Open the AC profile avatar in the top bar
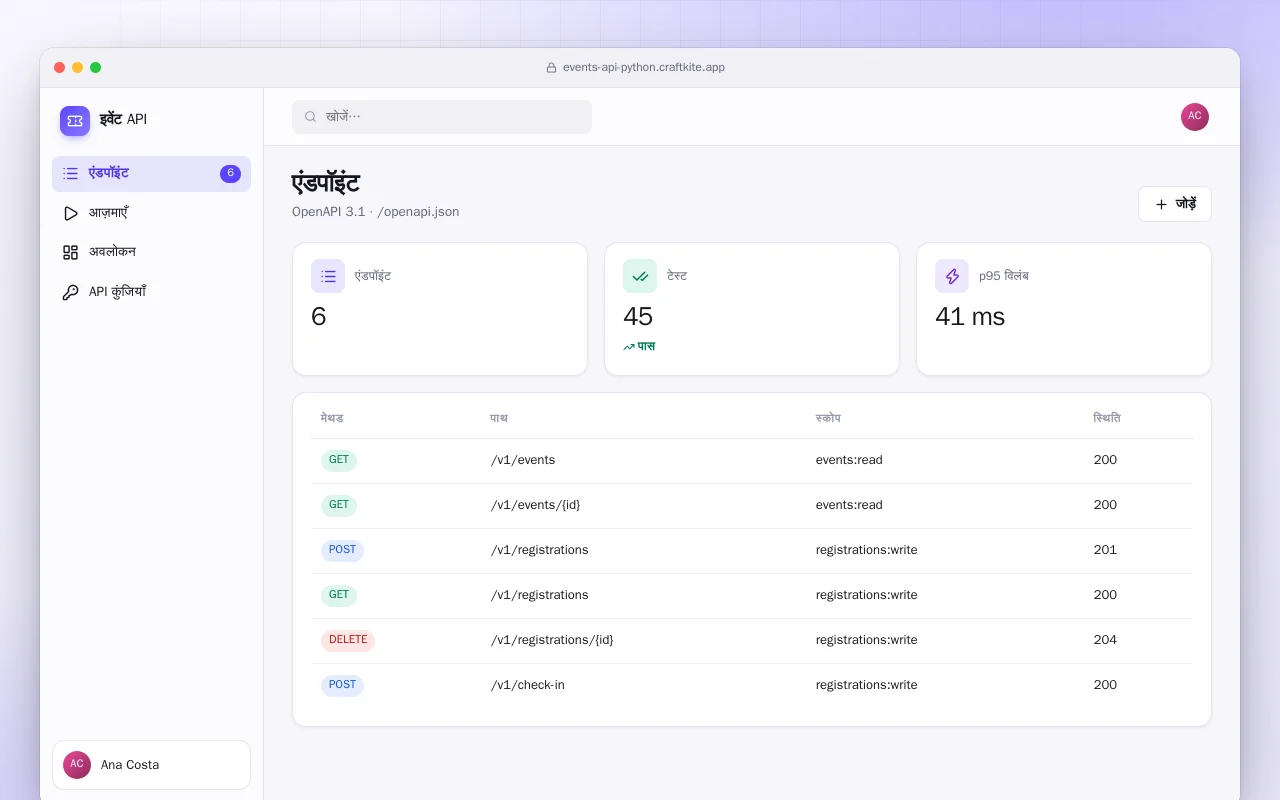The image size is (1280, 800). [1195, 117]
